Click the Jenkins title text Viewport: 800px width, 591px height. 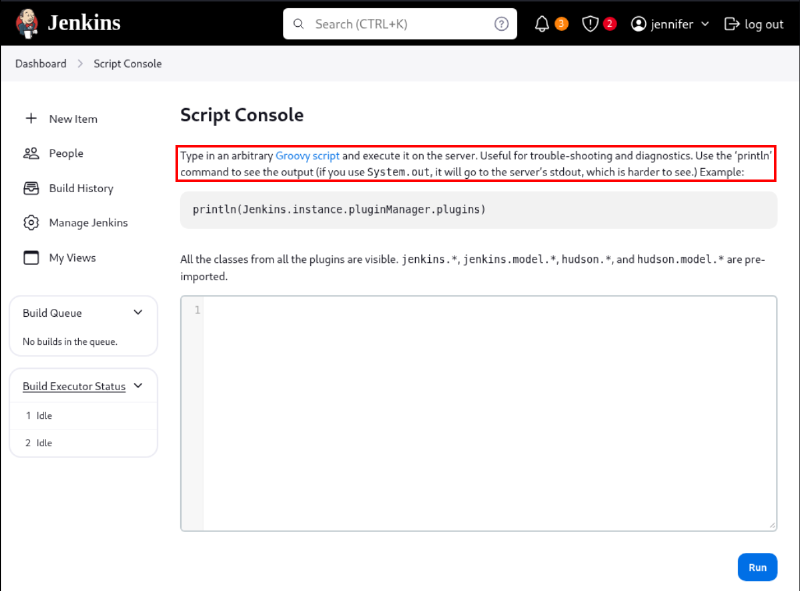tap(84, 23)
